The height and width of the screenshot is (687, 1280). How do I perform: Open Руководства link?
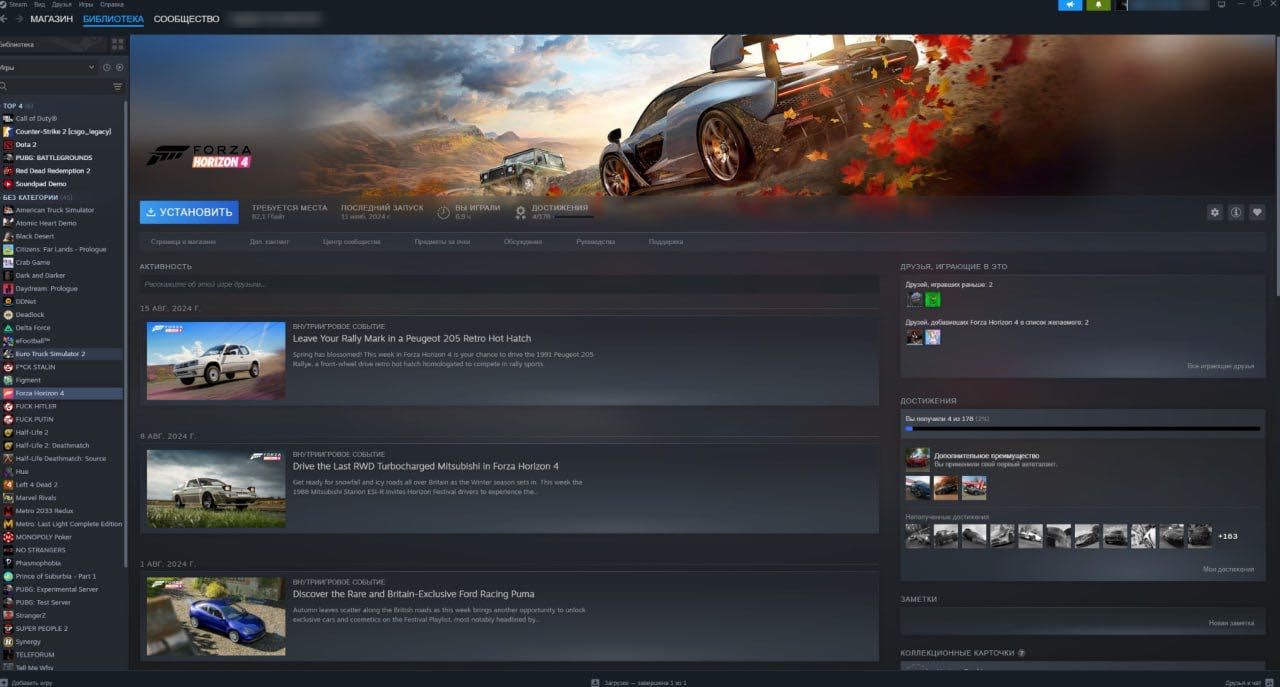coord(596,242)
